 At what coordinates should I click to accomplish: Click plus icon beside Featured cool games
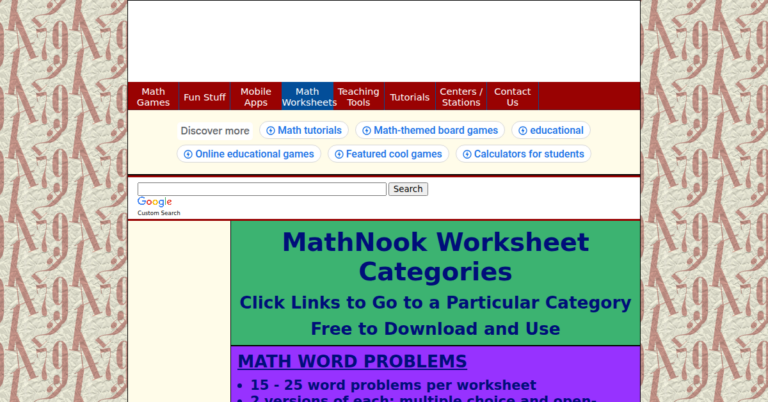(x=339, y=154)
